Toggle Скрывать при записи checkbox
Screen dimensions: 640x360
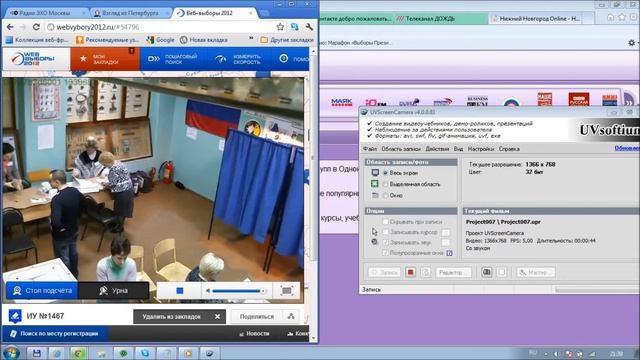coord(385,222)
